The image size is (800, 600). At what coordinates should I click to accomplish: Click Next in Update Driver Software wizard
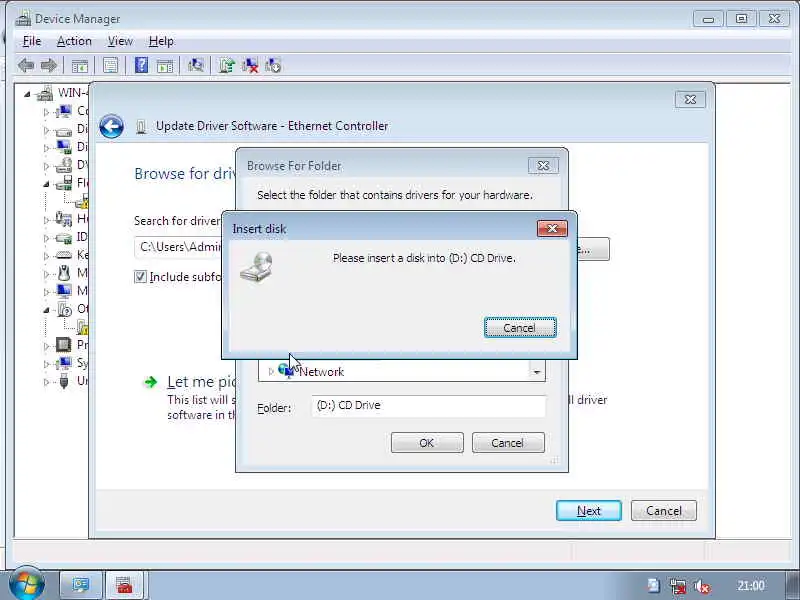[589, 511]
